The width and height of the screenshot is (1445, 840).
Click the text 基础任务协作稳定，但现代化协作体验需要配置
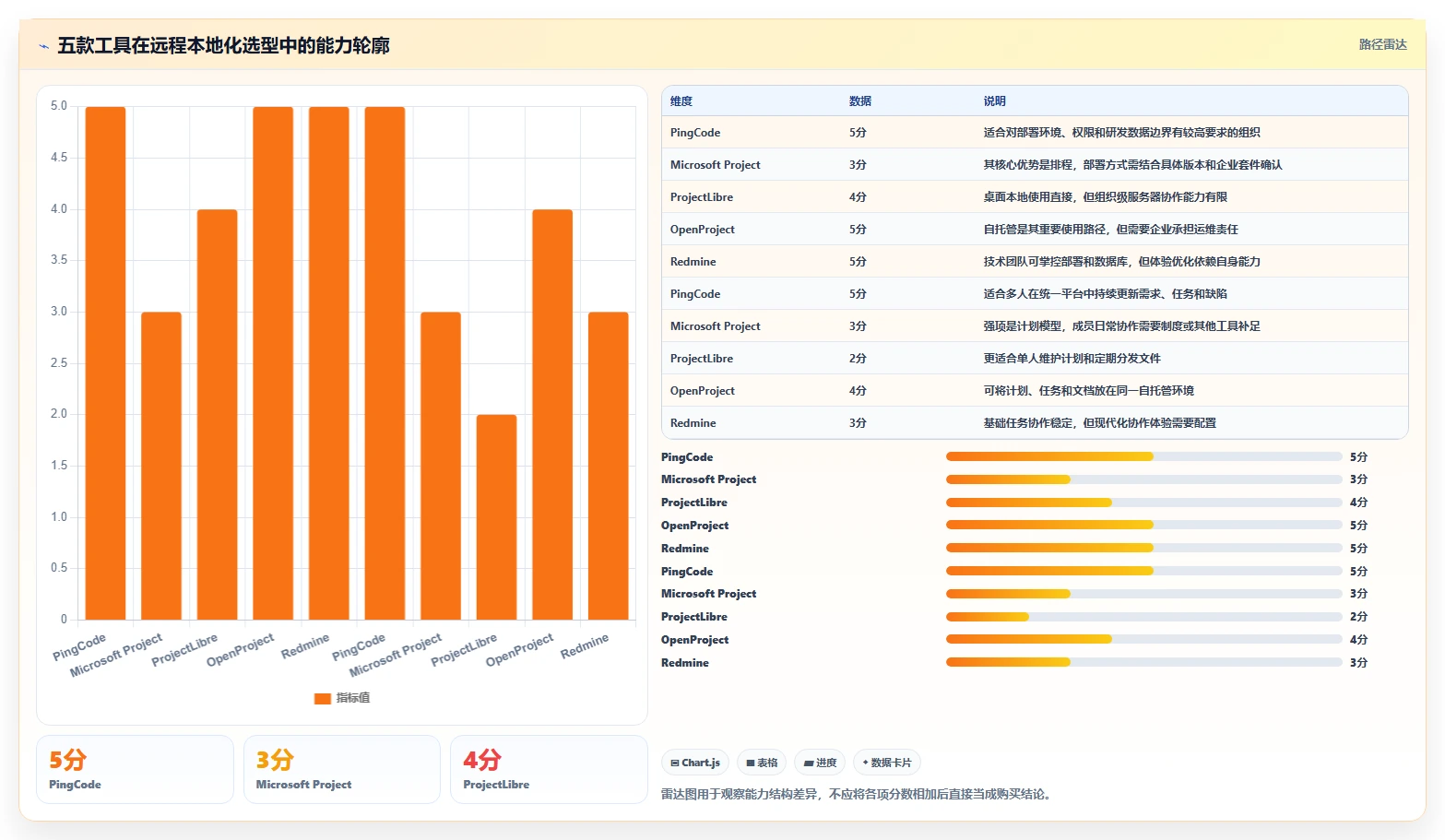click(1099, 423)
